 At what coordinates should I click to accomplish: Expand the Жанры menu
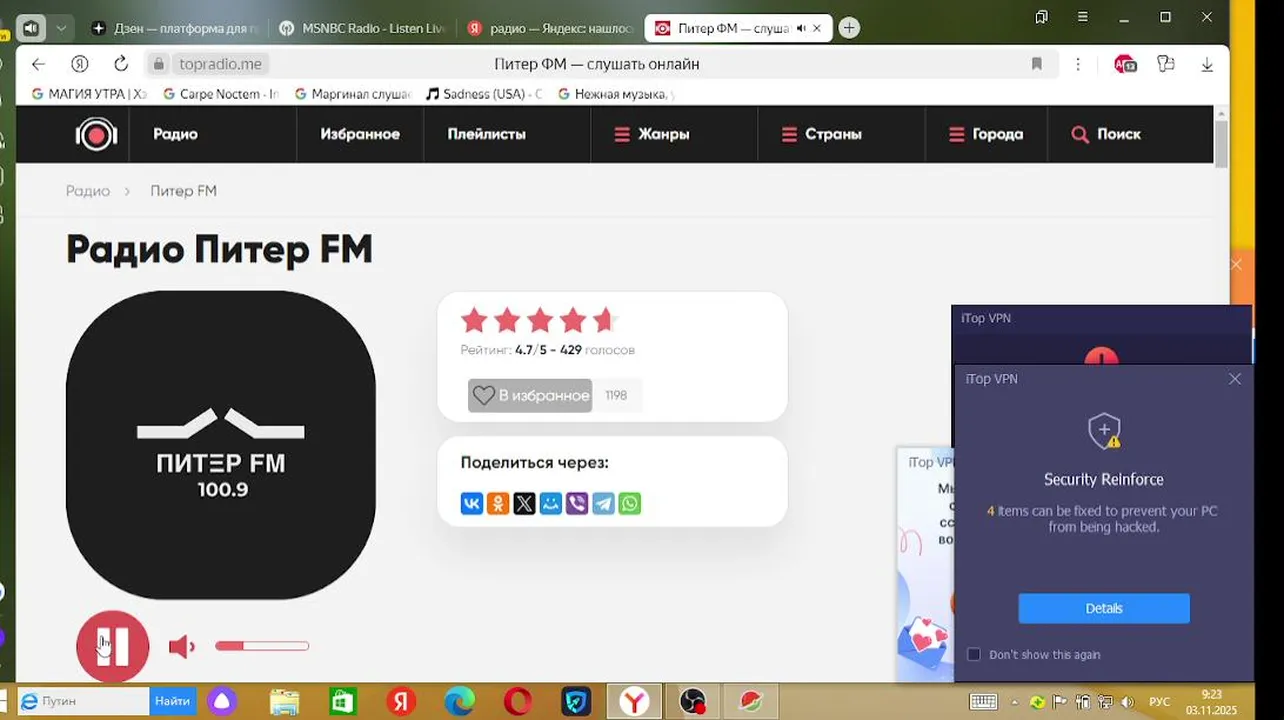tap(652, 134)
